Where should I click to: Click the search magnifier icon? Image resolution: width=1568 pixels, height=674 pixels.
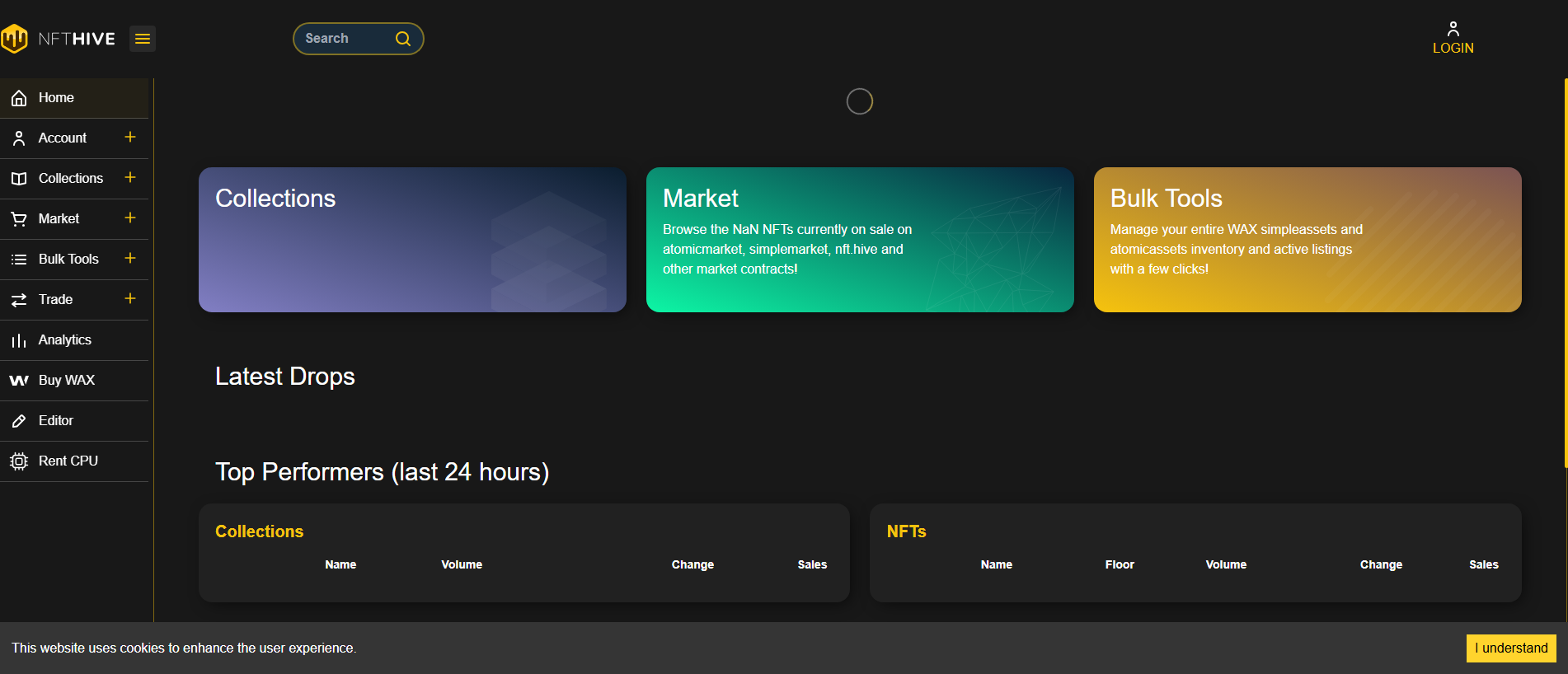403,39
